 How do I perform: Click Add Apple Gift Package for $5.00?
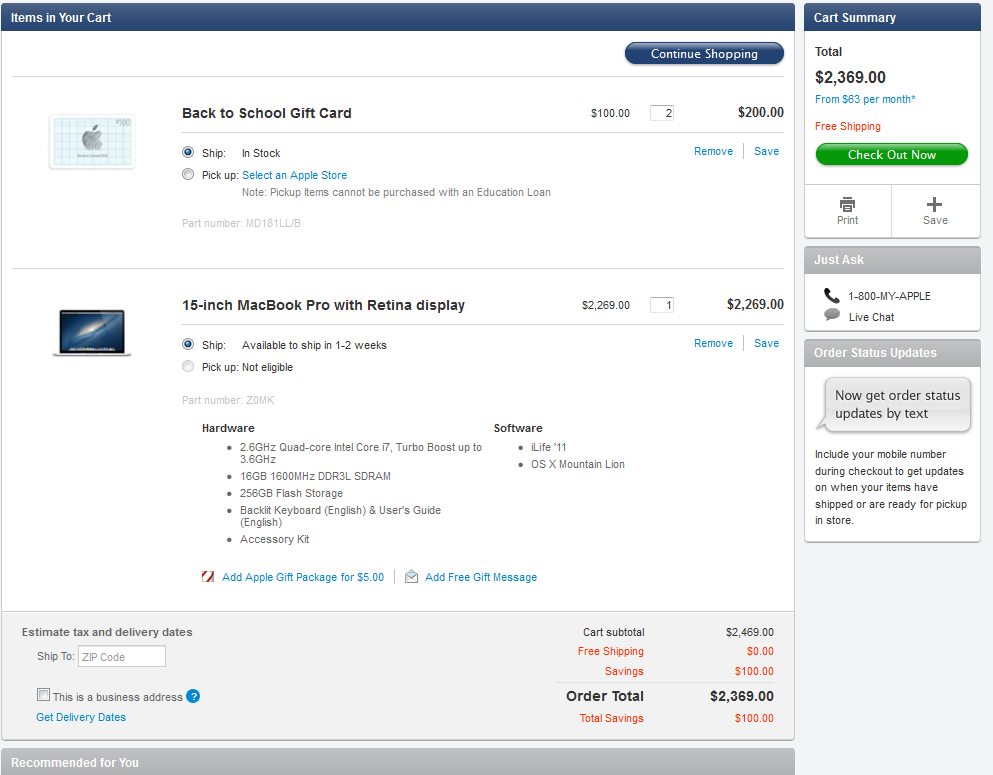[303, 577]
